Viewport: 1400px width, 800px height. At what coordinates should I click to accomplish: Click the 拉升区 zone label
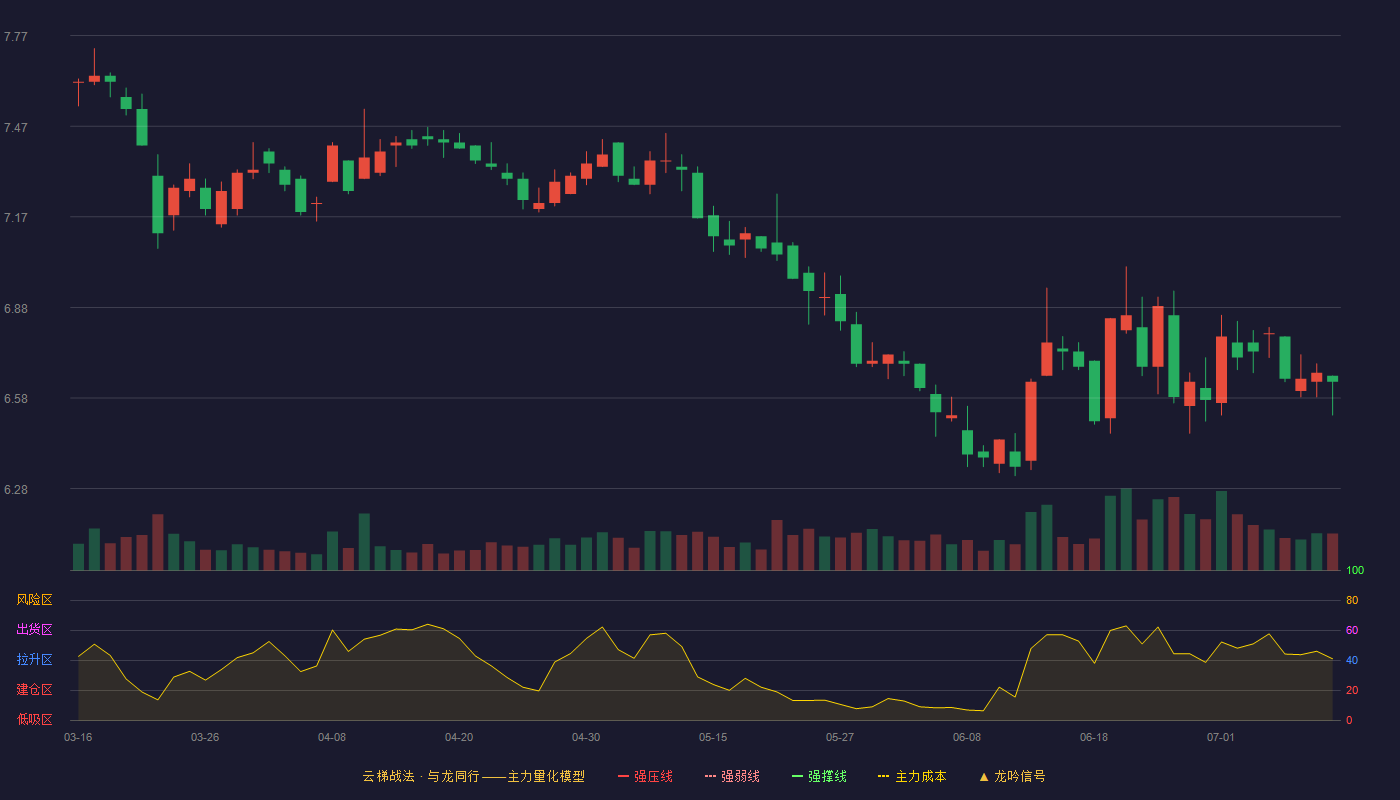click(x=34, y=660)
